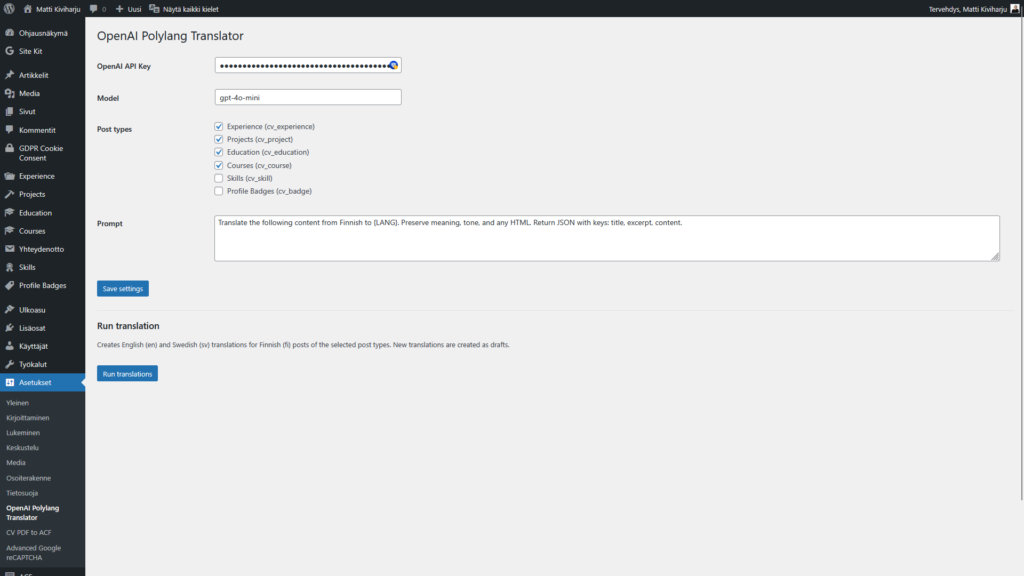Click the Artikkelit pin icon in sidebar
Viewport: 1024px width, 576px height.
pos(9,75)
